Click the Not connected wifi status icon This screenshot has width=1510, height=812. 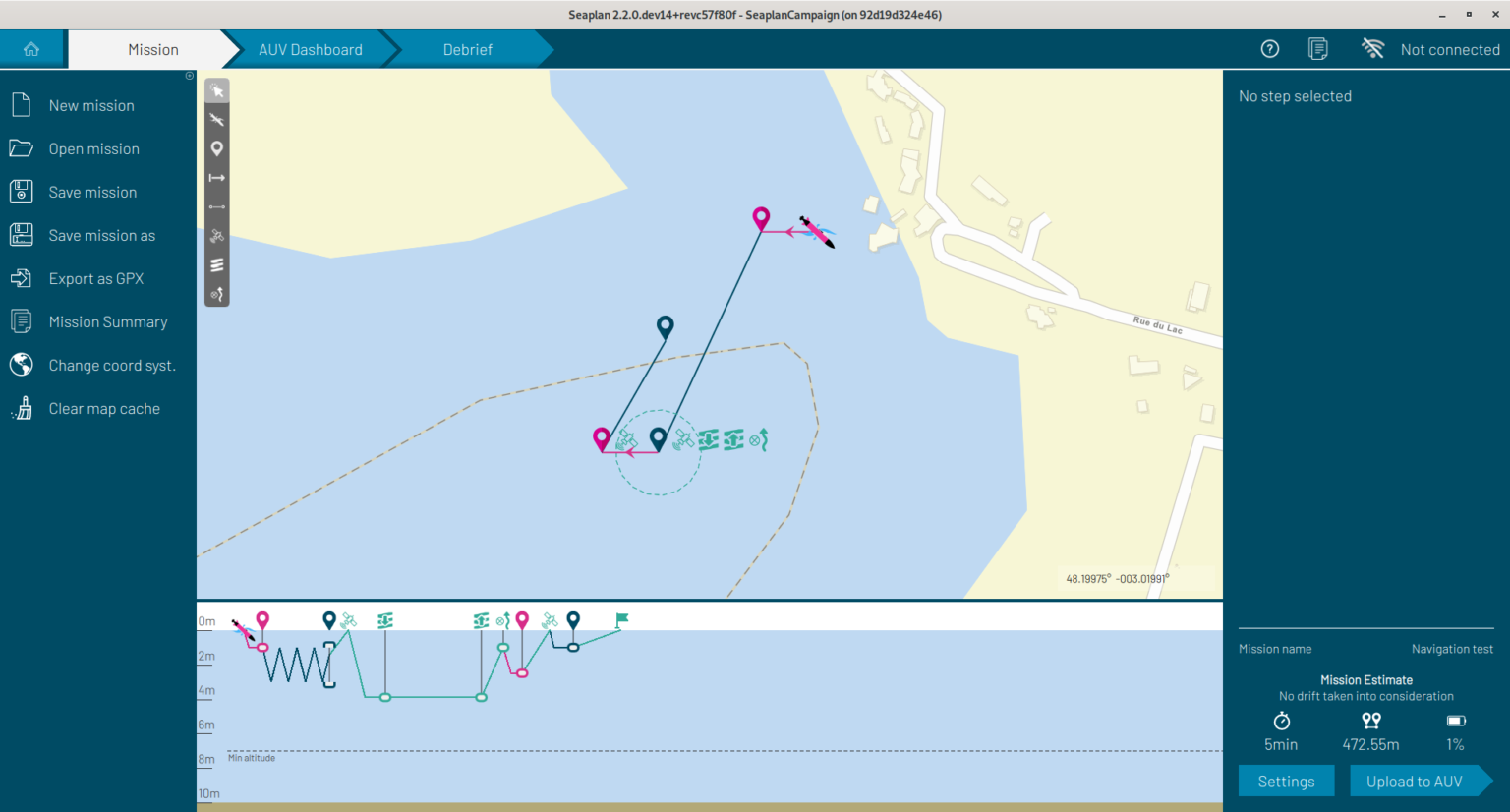[x=1372, y=49]
